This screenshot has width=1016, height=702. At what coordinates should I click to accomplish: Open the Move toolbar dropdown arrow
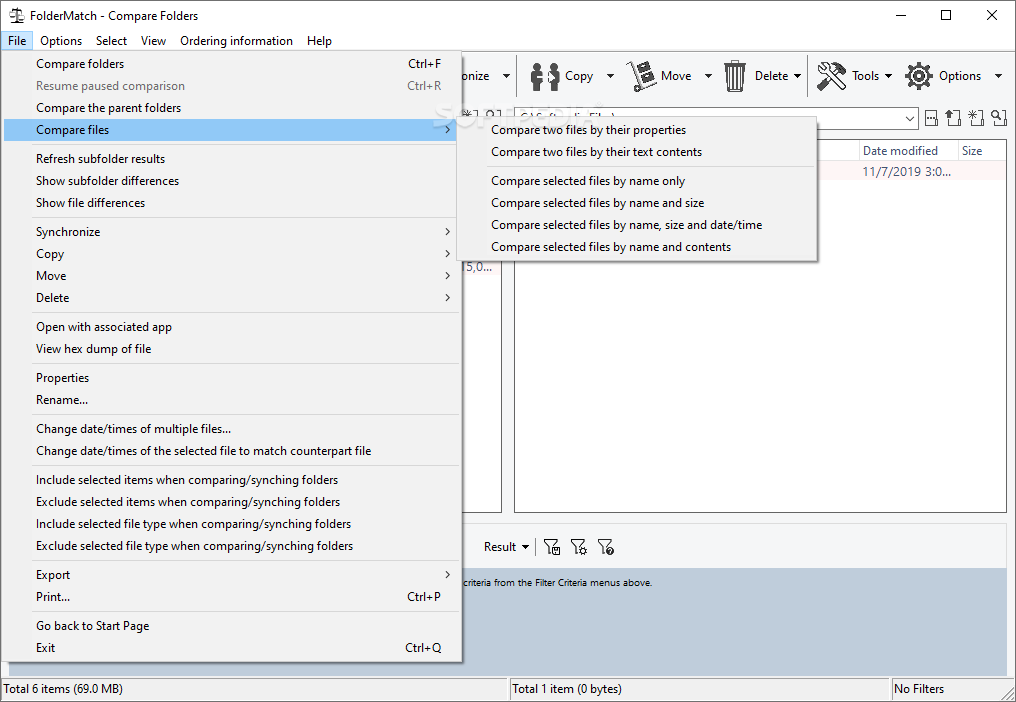708,76
